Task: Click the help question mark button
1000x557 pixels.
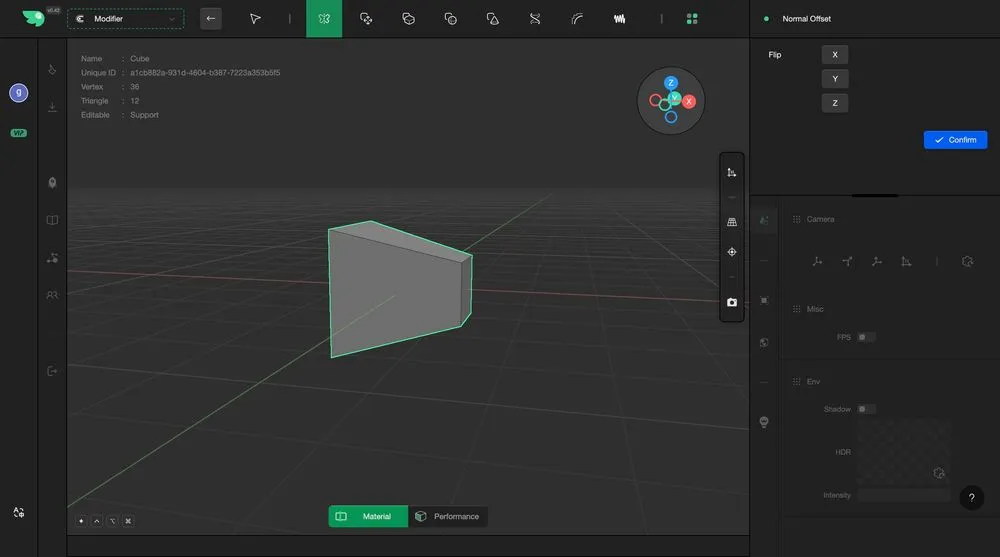Action: (971, 499)
